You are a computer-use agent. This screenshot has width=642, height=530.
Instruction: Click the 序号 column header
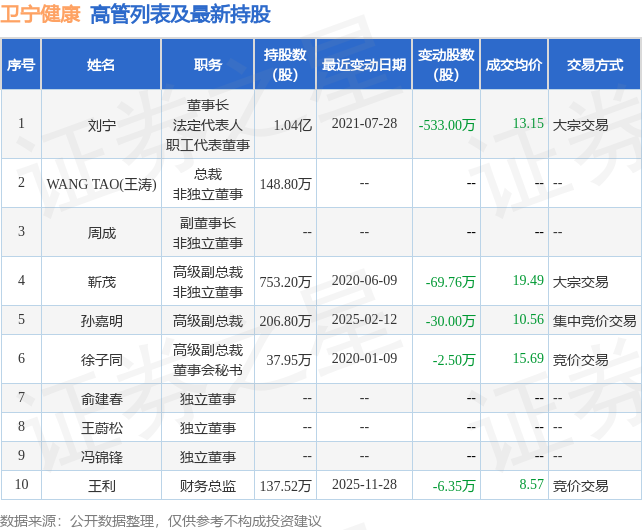pos(21,64)
